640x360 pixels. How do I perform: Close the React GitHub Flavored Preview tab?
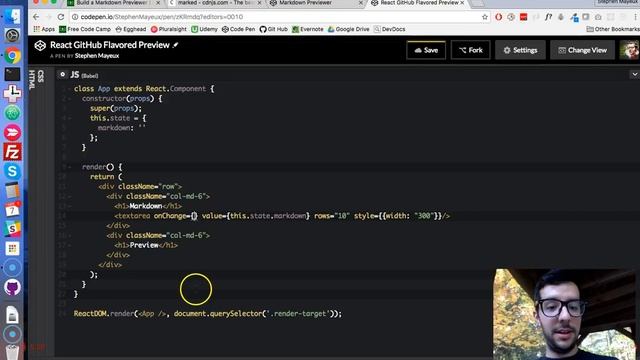[x=462, y=3]
